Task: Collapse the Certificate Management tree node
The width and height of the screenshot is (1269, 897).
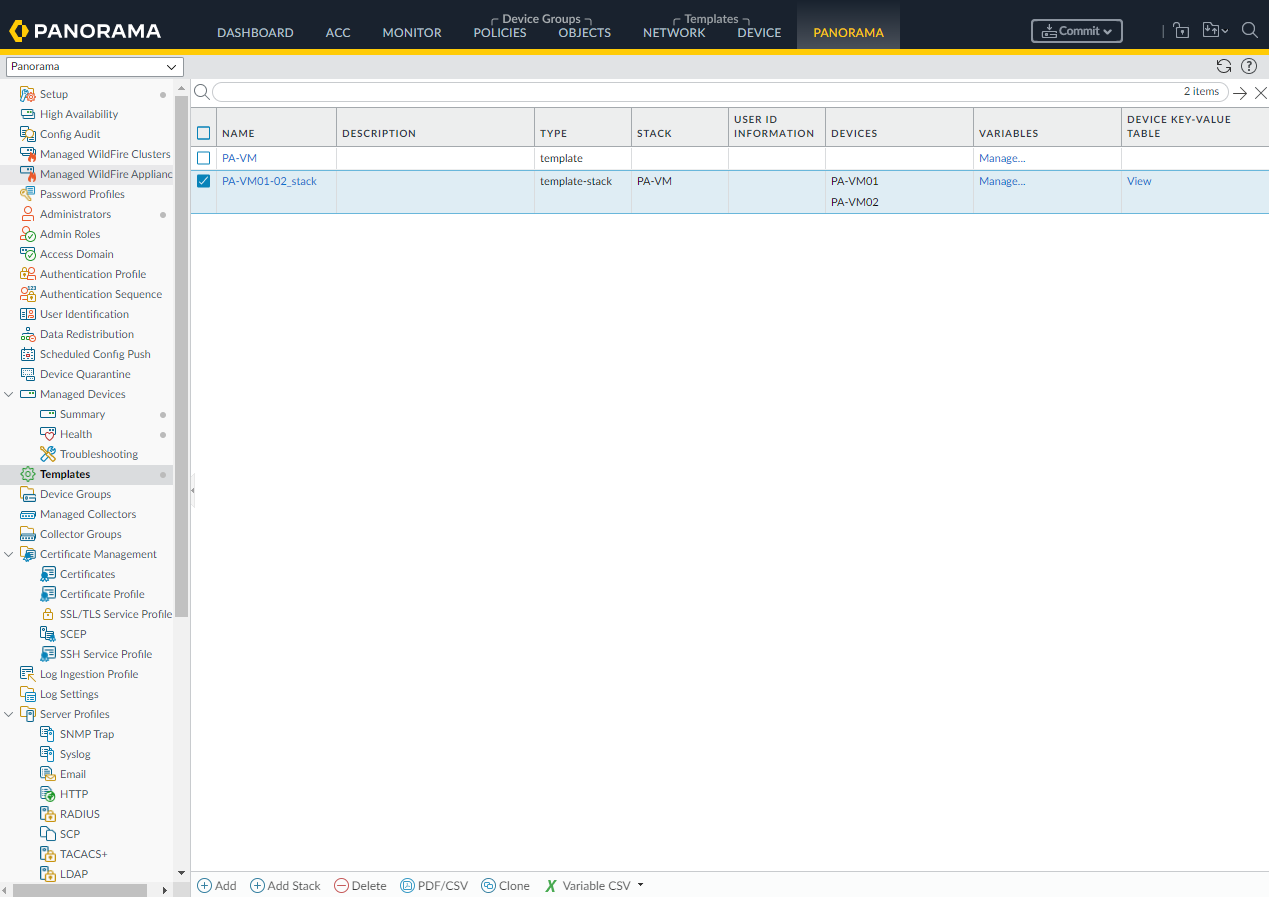Action: coord(9,554)
